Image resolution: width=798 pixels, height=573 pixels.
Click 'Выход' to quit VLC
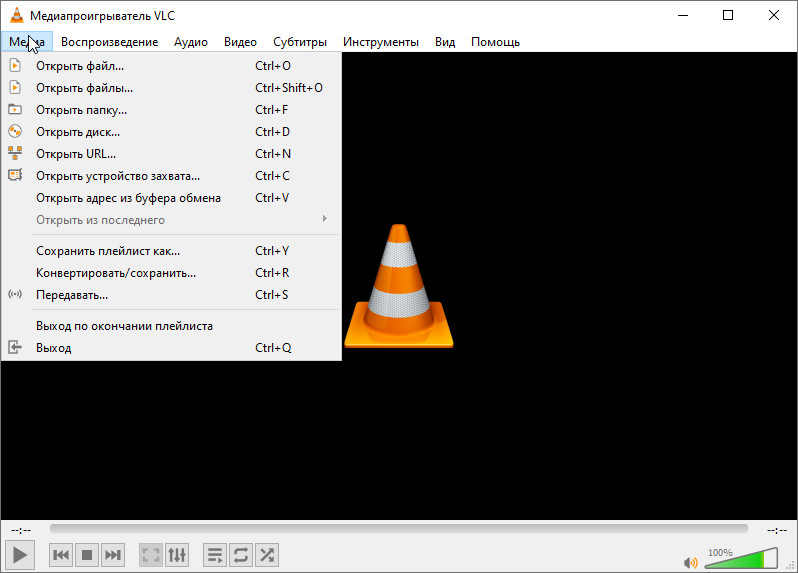click(x=54, y=348)
